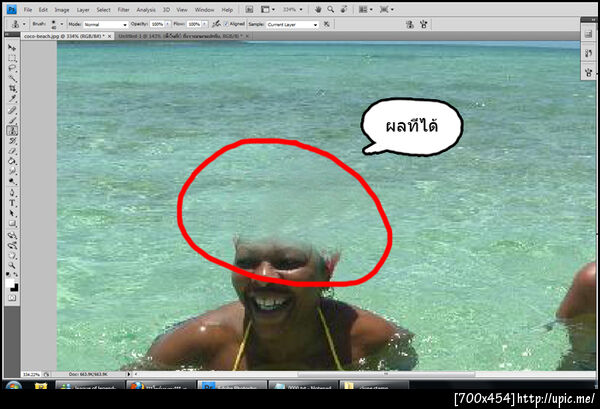Open the Opacity slider arrow

[167, 24]
